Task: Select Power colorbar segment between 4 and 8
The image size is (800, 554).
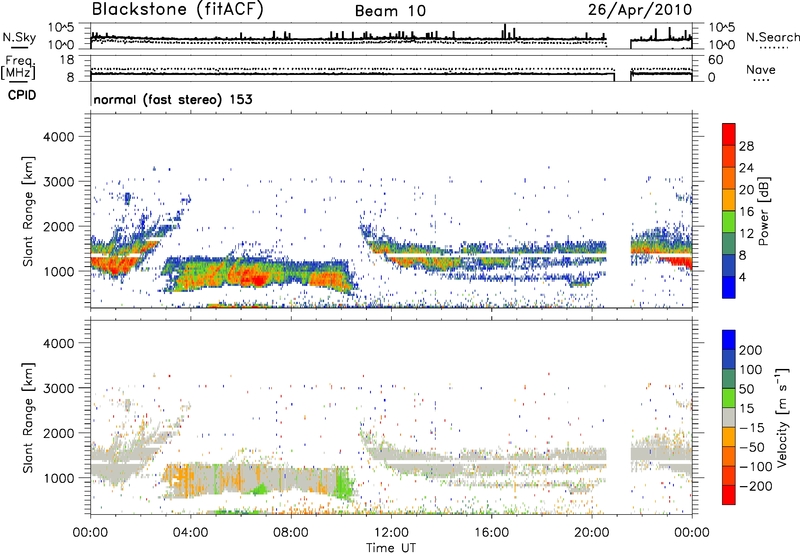Action: [729, 265]
